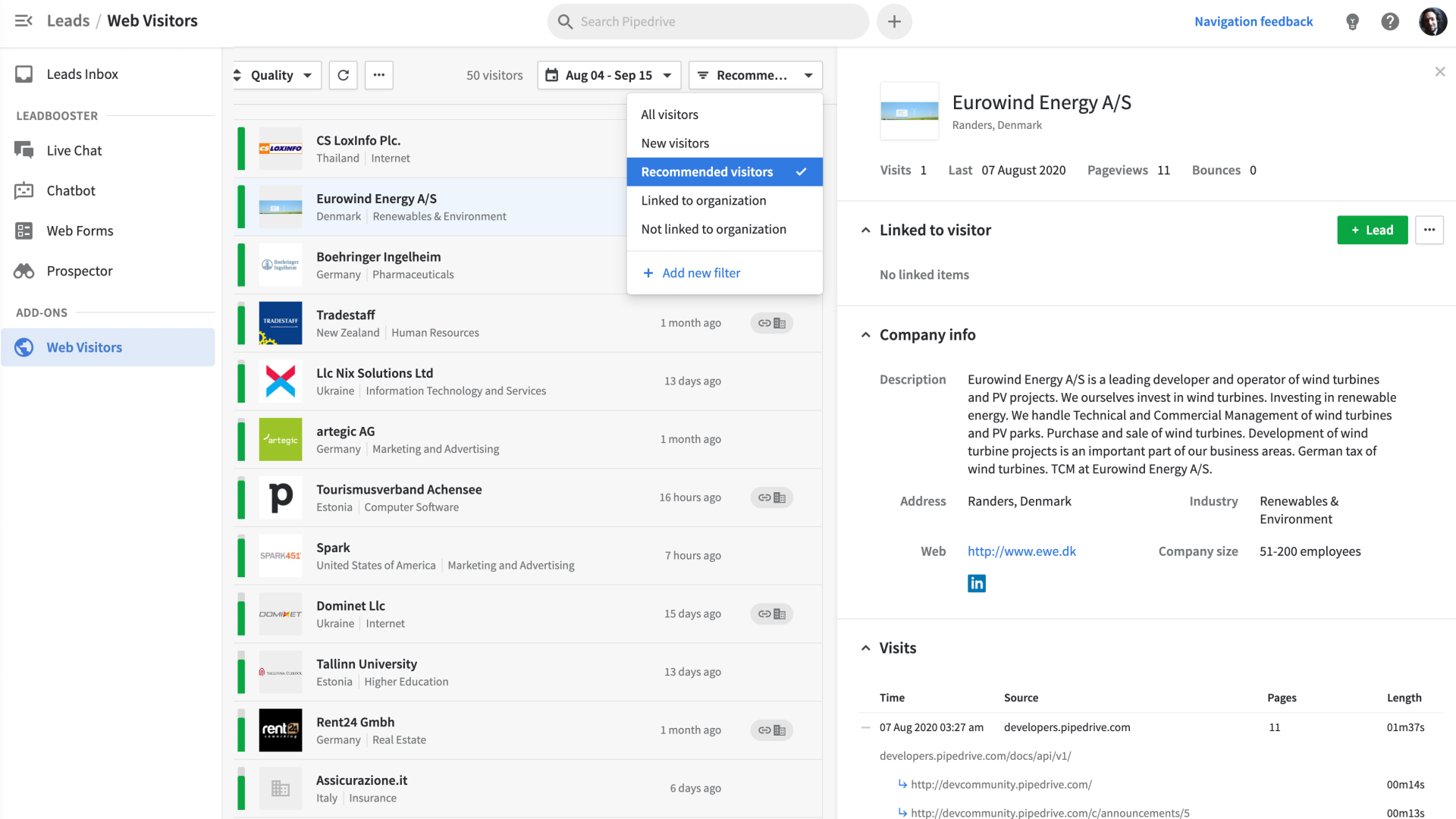Collapse the sidebar navigation menu icon
This screenshot has width=1456, height=819.
24,21
